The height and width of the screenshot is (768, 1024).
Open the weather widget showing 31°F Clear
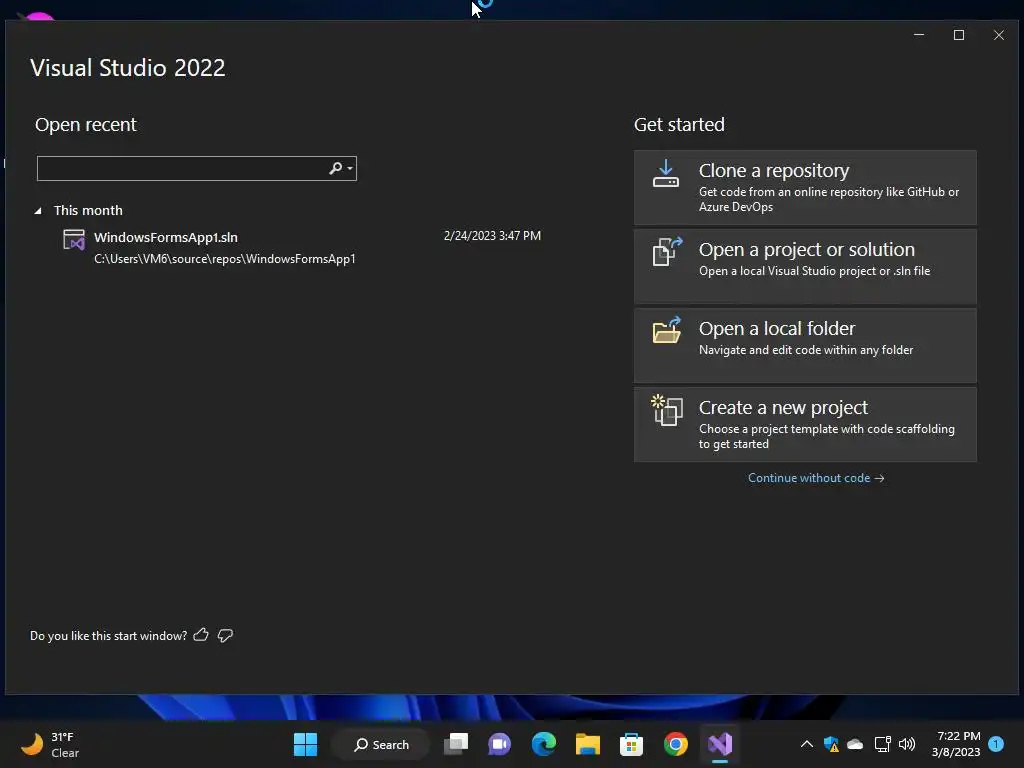point(51,744)
